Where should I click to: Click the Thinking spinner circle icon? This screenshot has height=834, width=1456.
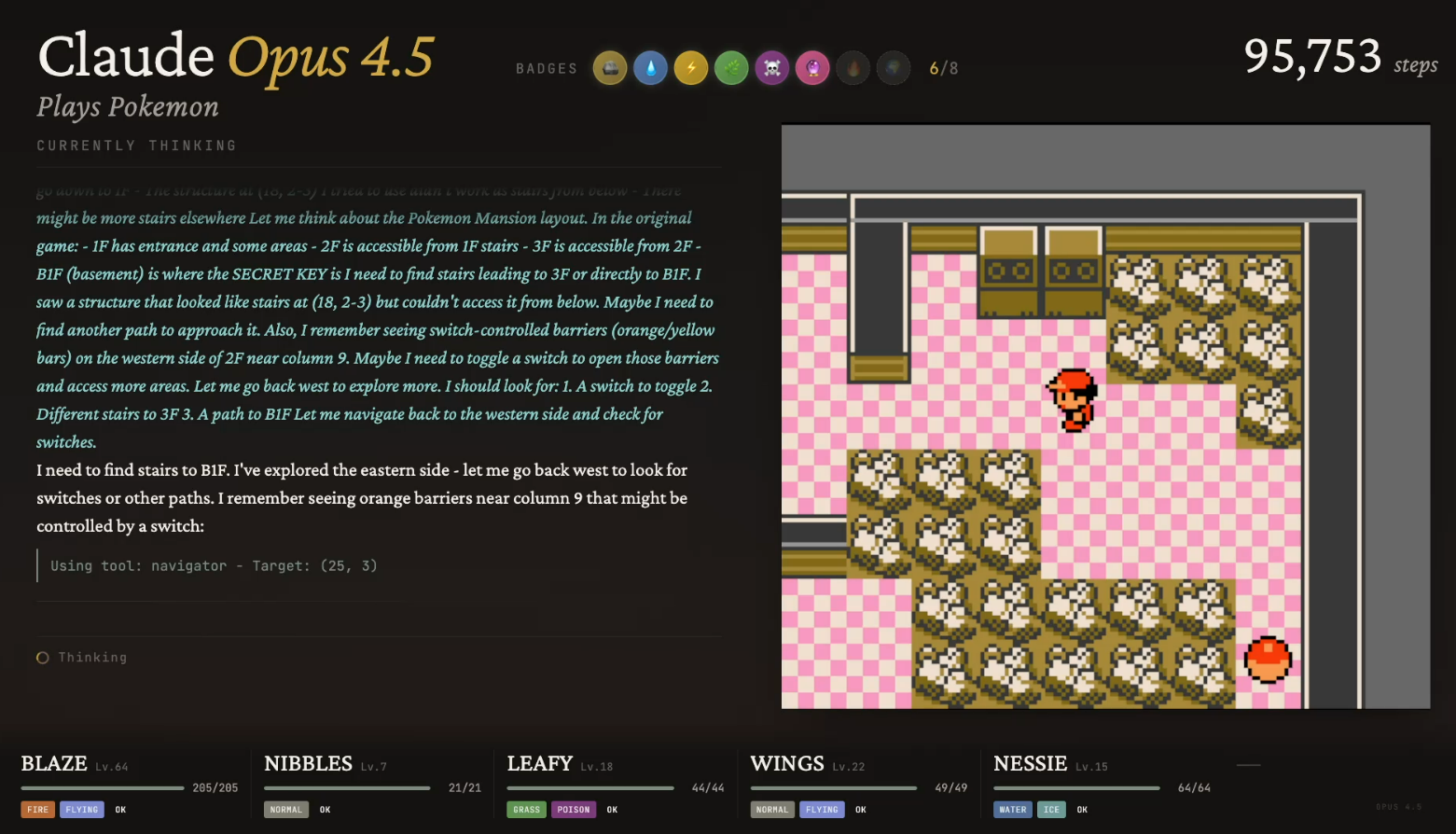(x=43, y=658)
